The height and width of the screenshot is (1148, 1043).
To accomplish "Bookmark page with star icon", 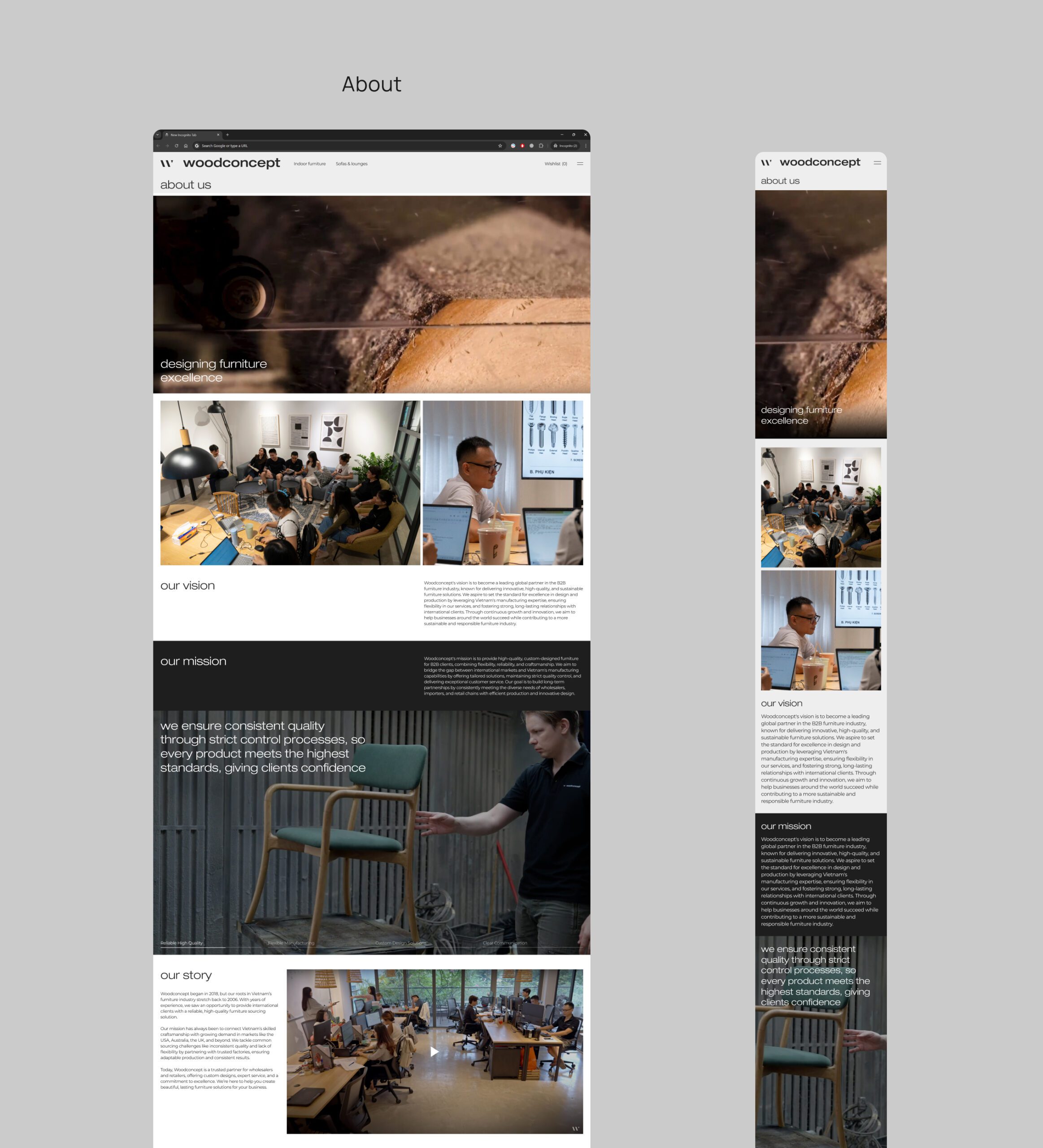I will click(500, 146).
